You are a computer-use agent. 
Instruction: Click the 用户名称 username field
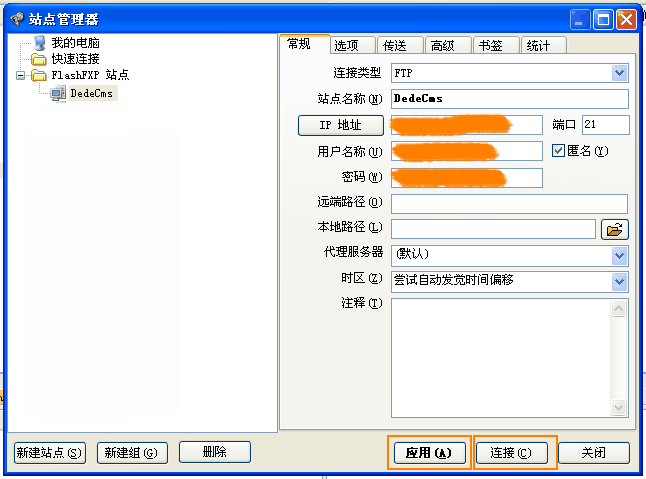(x=467, y=151)
